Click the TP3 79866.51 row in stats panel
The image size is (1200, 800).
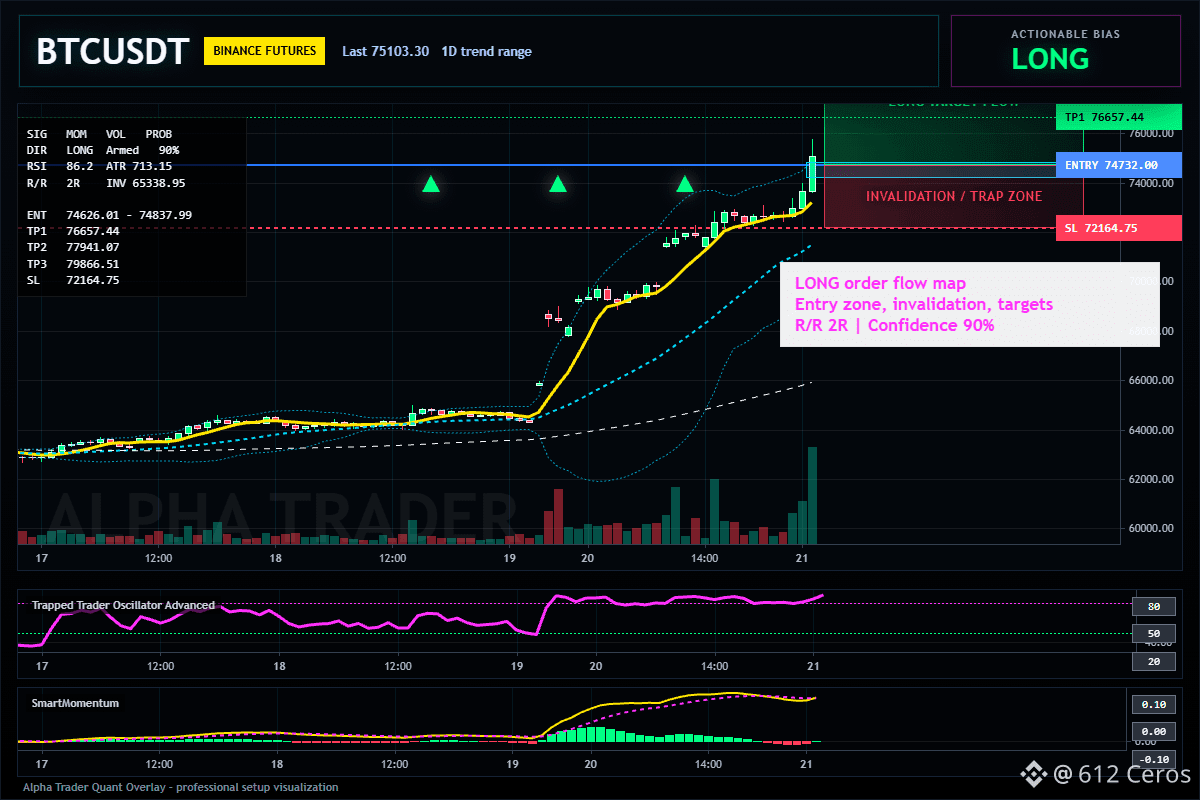[73, 264]
